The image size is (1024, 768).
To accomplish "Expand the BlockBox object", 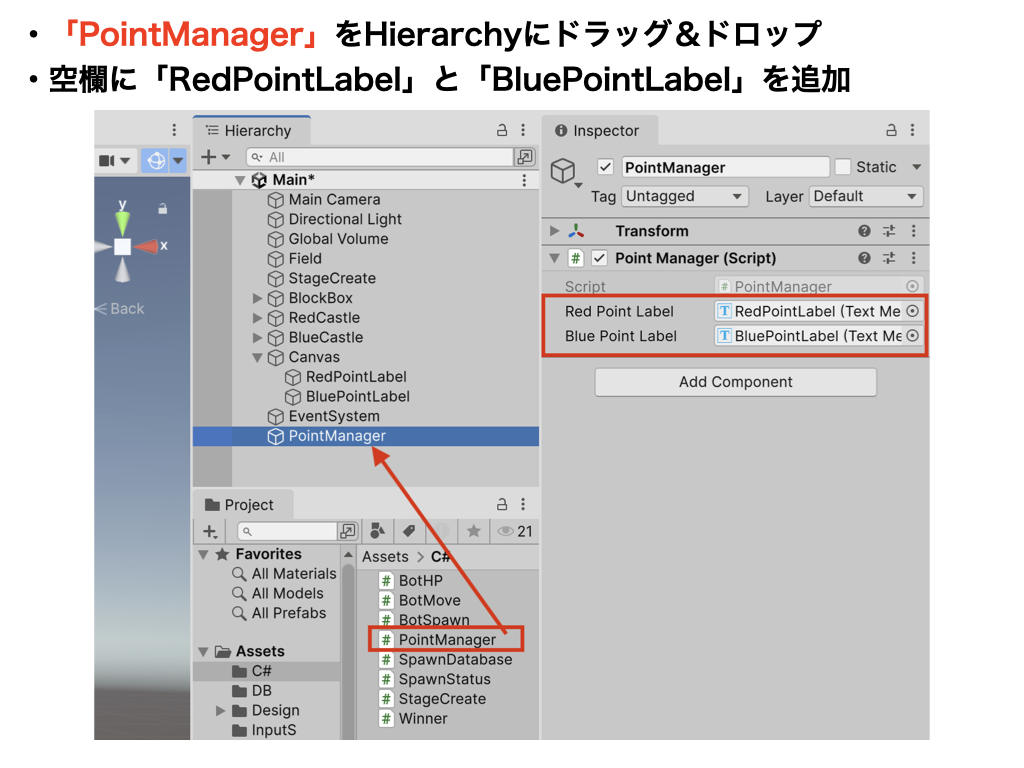I will (257, 298).
